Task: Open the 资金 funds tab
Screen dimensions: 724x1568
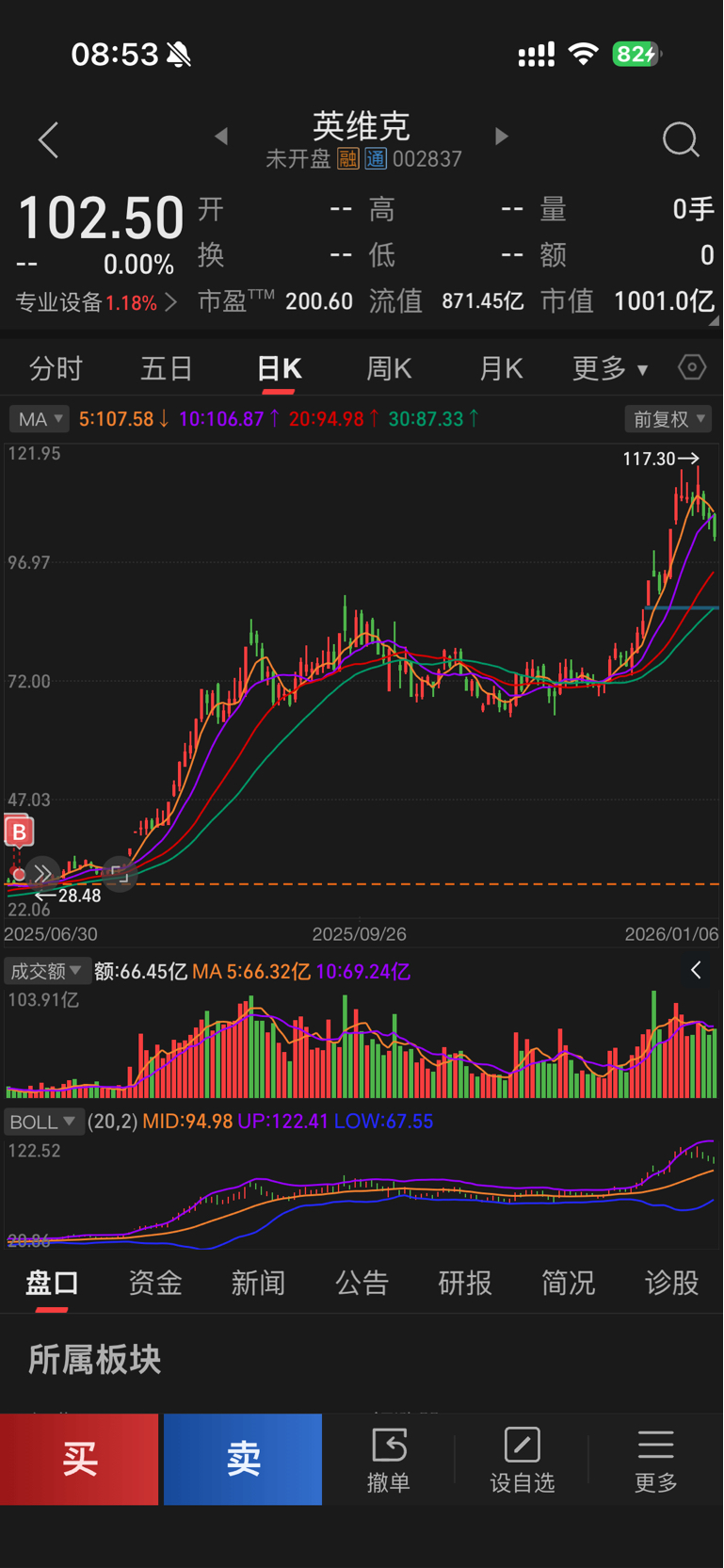Action: tap(155, 1283)
